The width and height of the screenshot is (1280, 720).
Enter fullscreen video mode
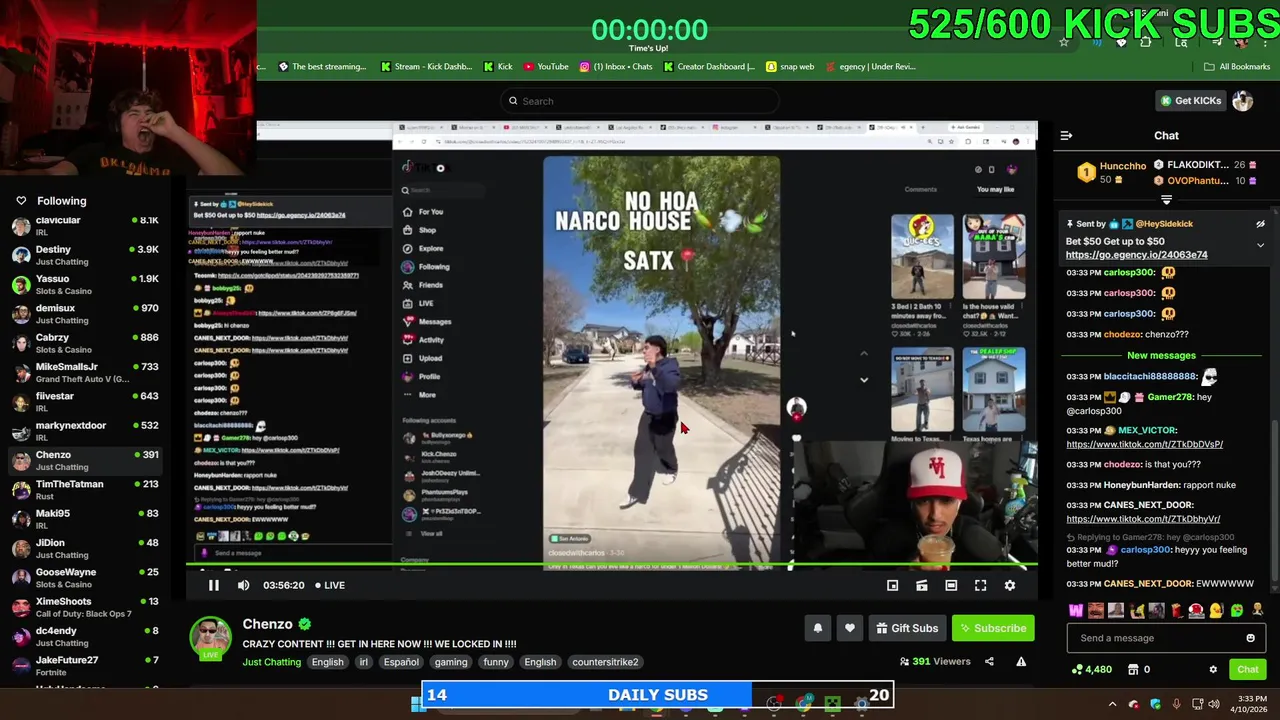[x=980, y=585]
